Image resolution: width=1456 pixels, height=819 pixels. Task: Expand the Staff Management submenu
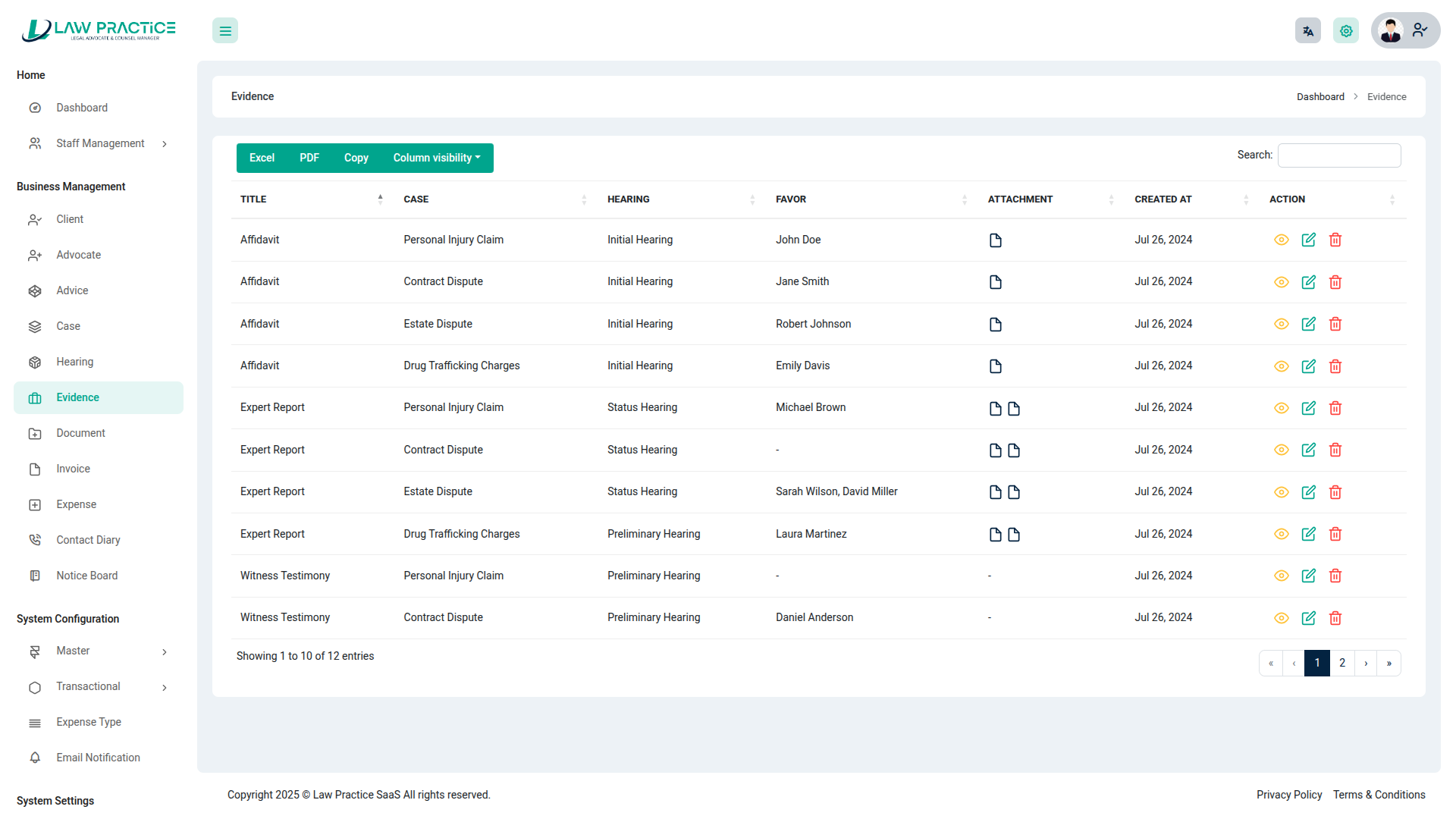[99, 143]
